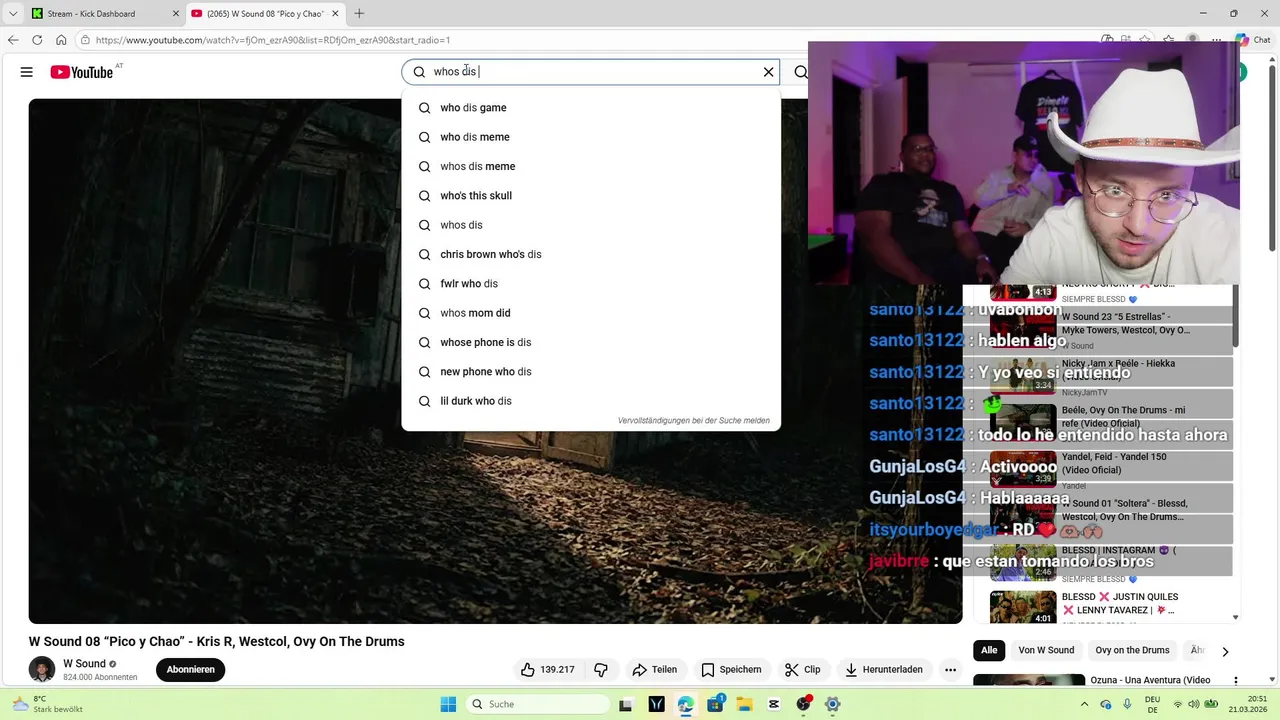Image resolution: width=1280 pixels, height=720 pixels.
Task: Click the YouTube logo to go home
Action: coord(82,72)
